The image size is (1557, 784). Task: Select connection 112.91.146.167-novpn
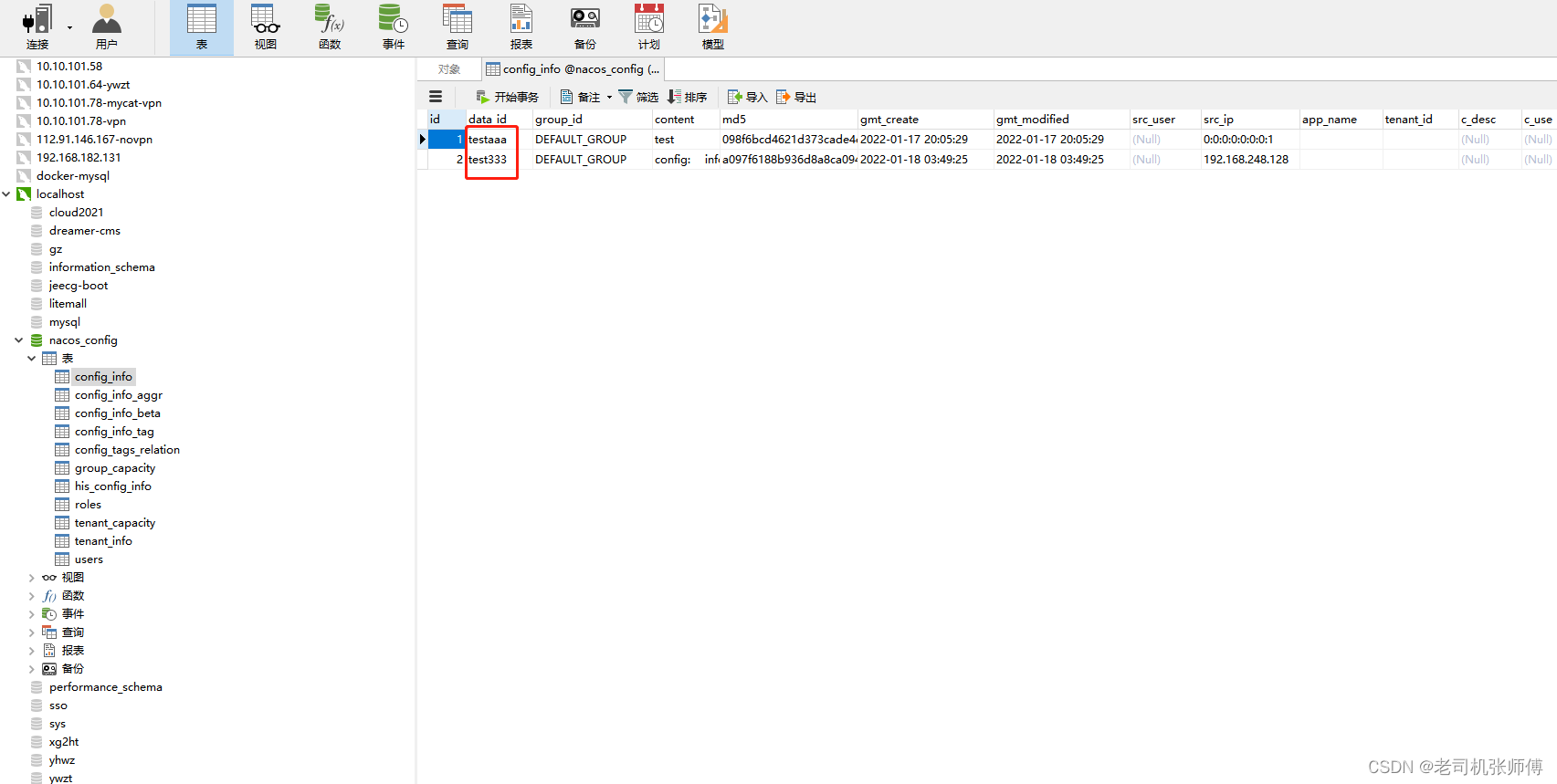(94, 139)
